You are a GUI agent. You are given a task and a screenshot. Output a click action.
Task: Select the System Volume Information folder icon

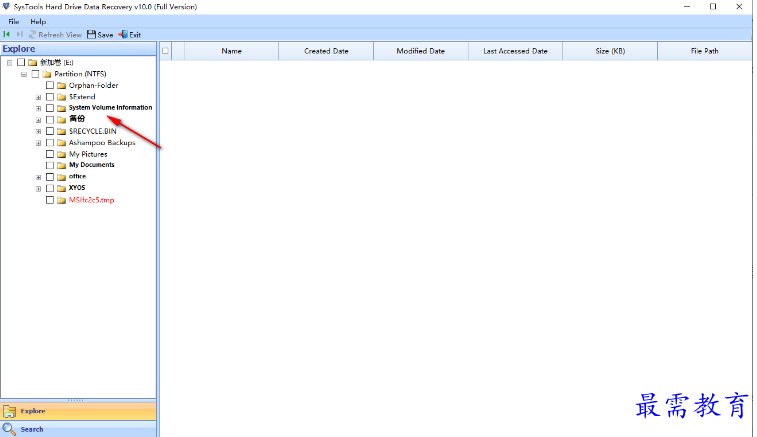tap(61, 108)
